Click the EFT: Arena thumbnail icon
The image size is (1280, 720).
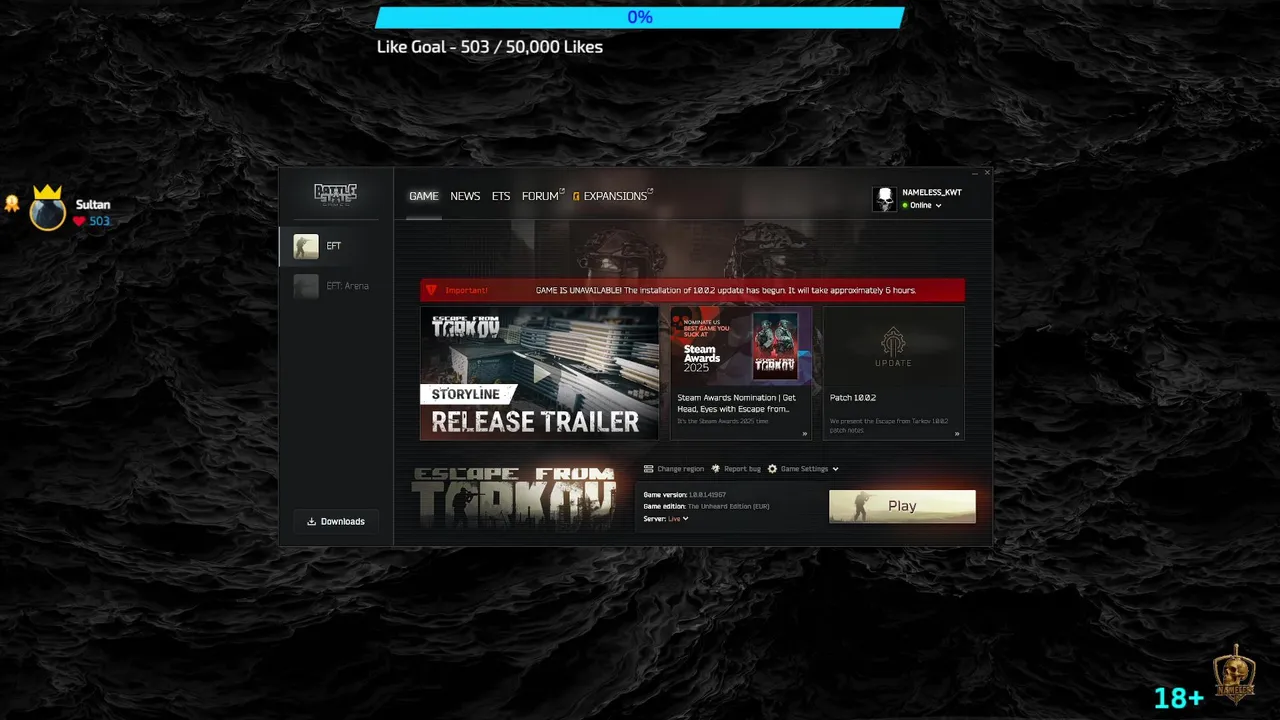pos(306,286)
